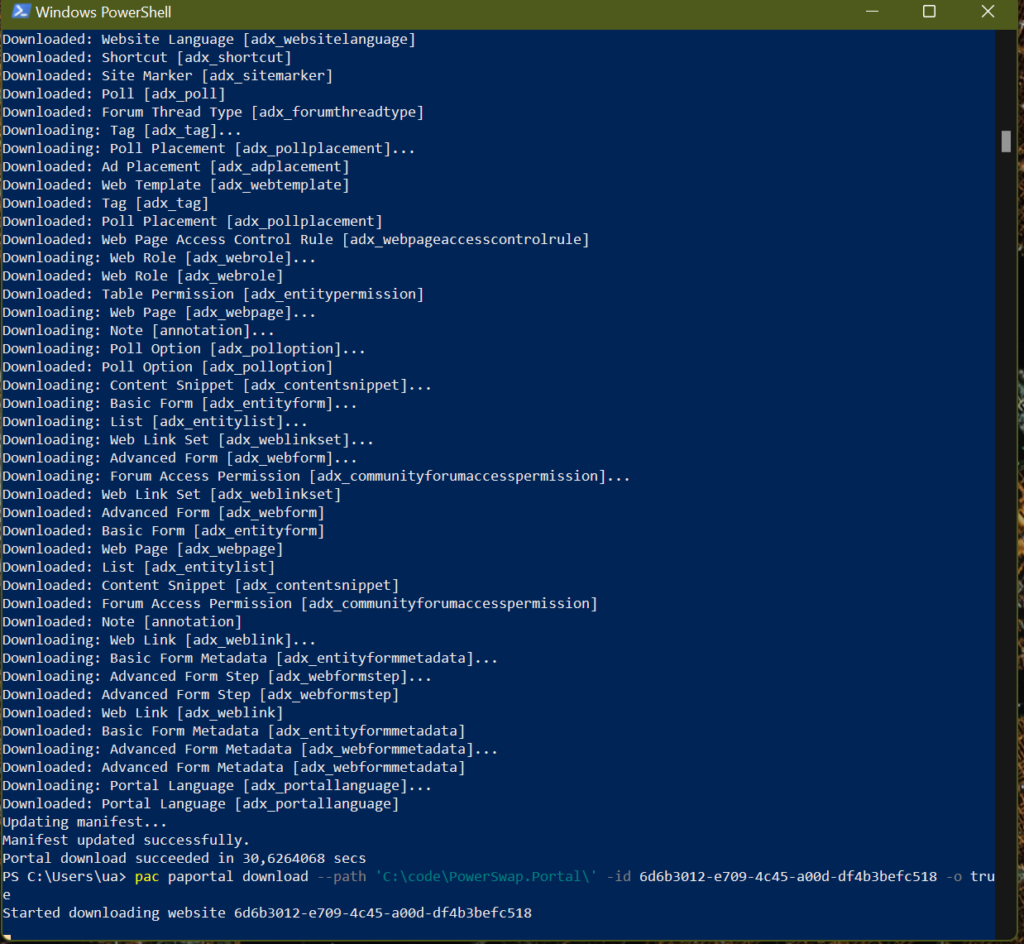Pick the 'Downloading: Forum Access Permission' line
The width and height of the screenshot is (1024, 944).
(x=317, y=477)
